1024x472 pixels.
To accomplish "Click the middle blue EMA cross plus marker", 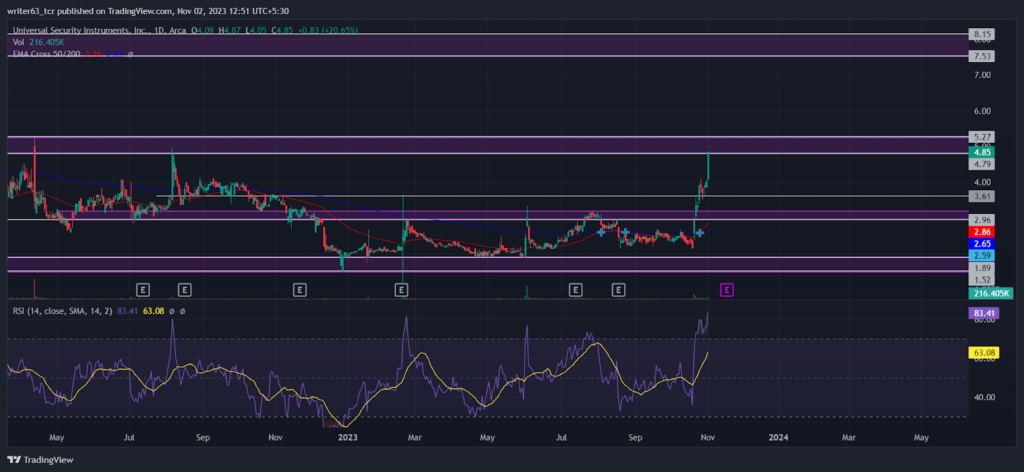I will [625, 232].
